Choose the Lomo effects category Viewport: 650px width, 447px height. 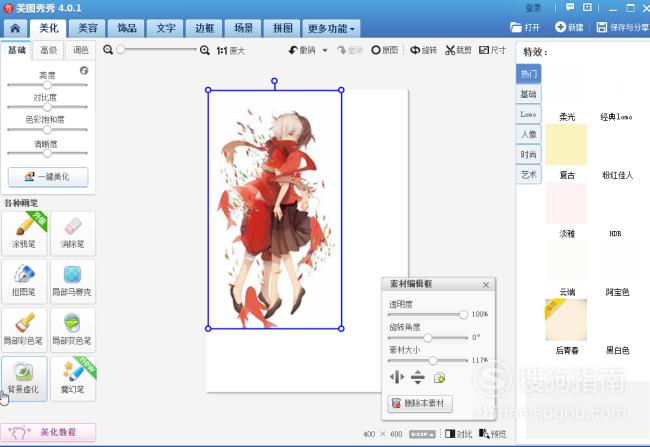pyautogui.click(x=529, y=114)
